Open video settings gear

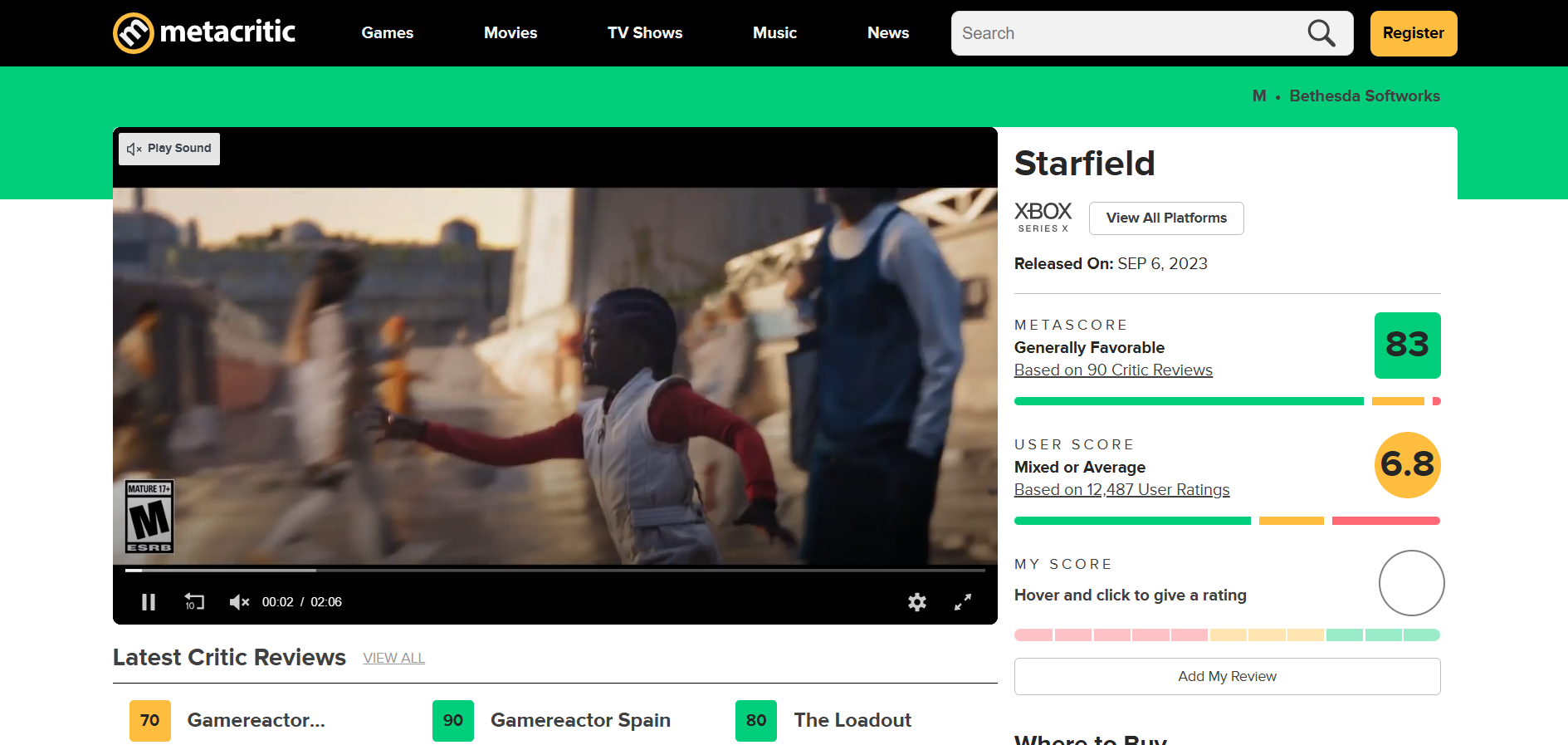click(917, 602)
